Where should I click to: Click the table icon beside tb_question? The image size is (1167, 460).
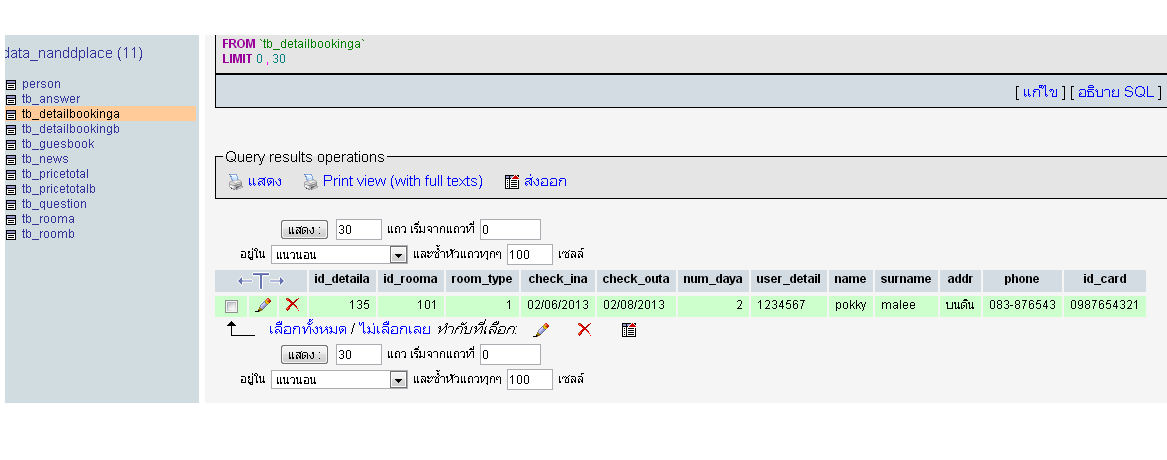coord(10,205)
